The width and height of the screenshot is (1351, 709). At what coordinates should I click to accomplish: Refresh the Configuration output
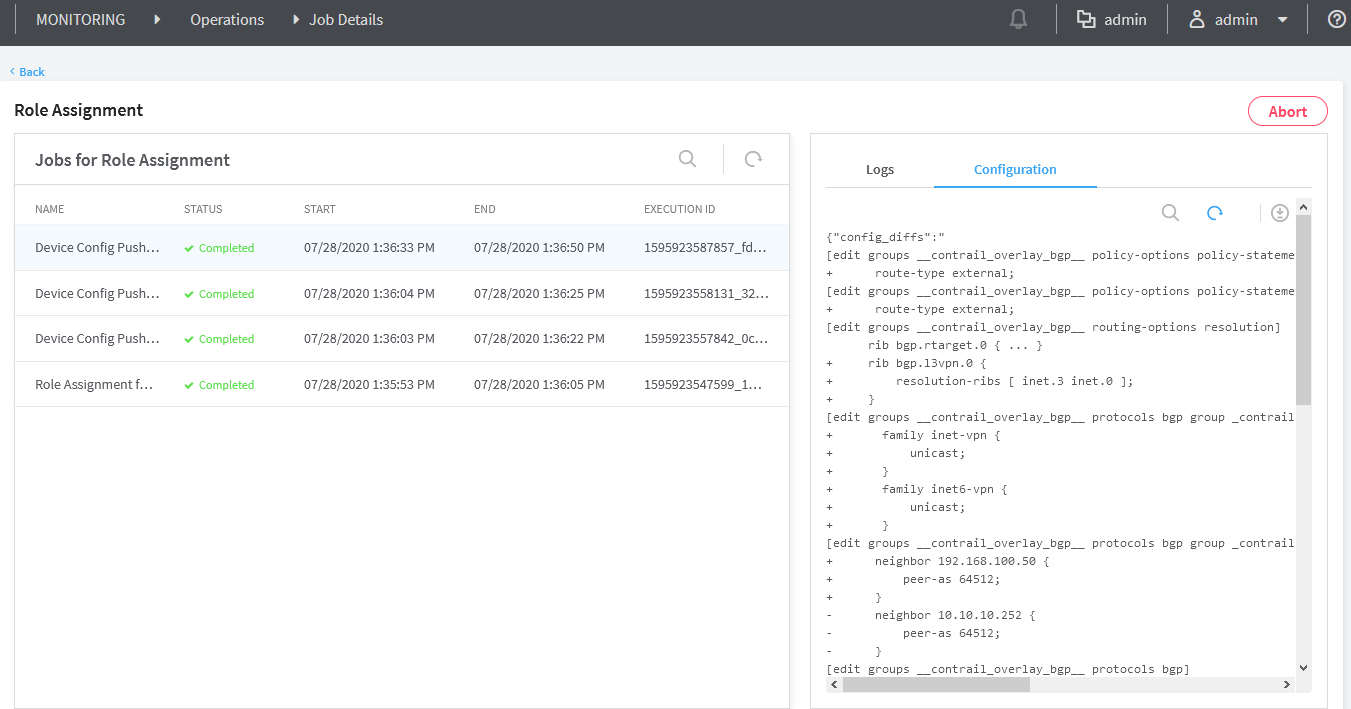(x=1215, y=213)
